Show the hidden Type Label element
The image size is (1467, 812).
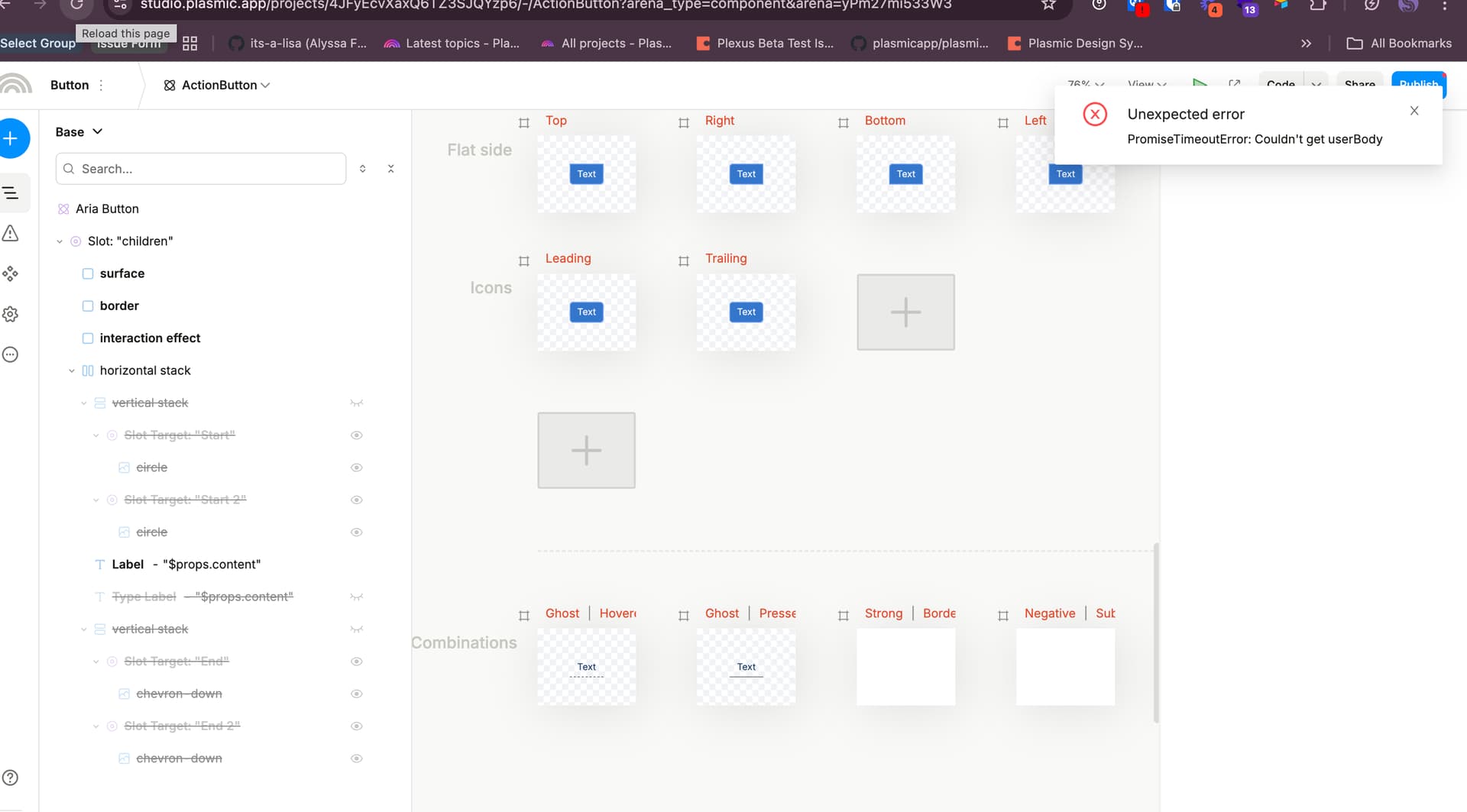coord(356,597)
